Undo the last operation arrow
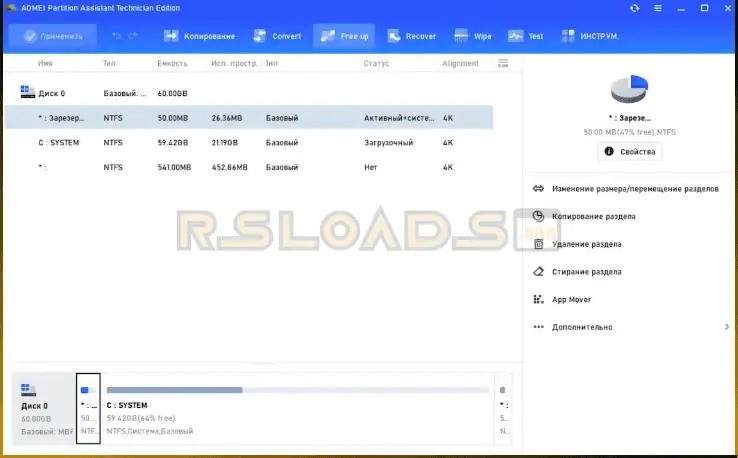 (x=116, y=36)
